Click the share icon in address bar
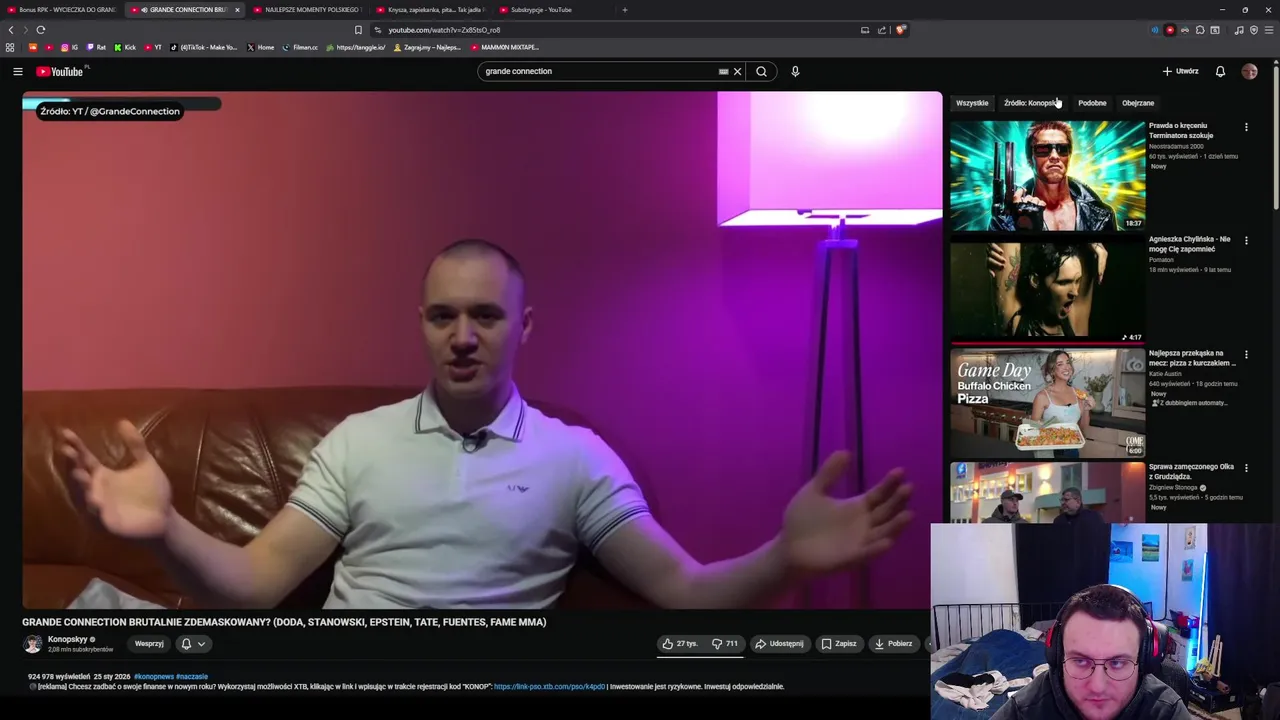The height and width of the screenshot is (720, 1280). [882, 30]
